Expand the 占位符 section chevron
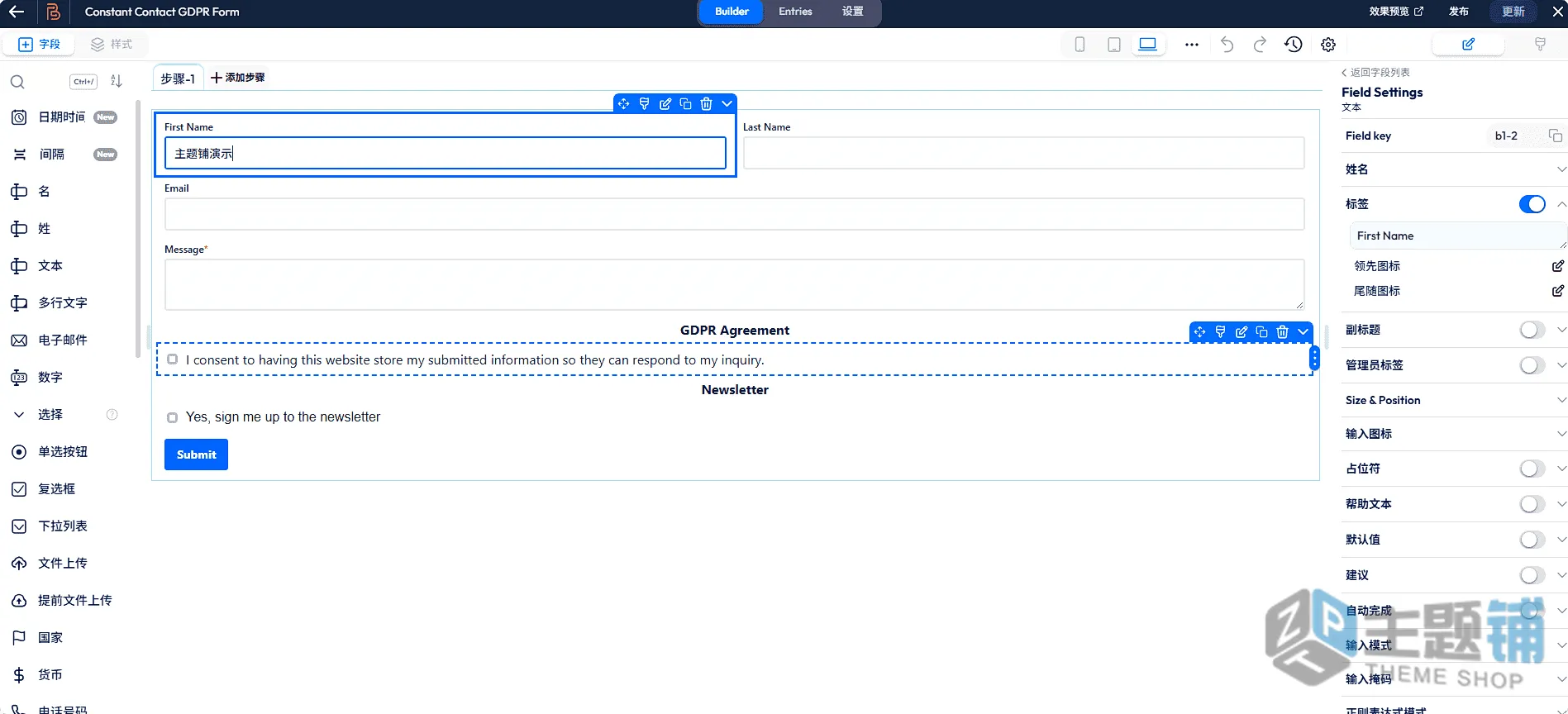Image resolution: width=1568 pixels, height=714 pixels. pos(1561,469)
